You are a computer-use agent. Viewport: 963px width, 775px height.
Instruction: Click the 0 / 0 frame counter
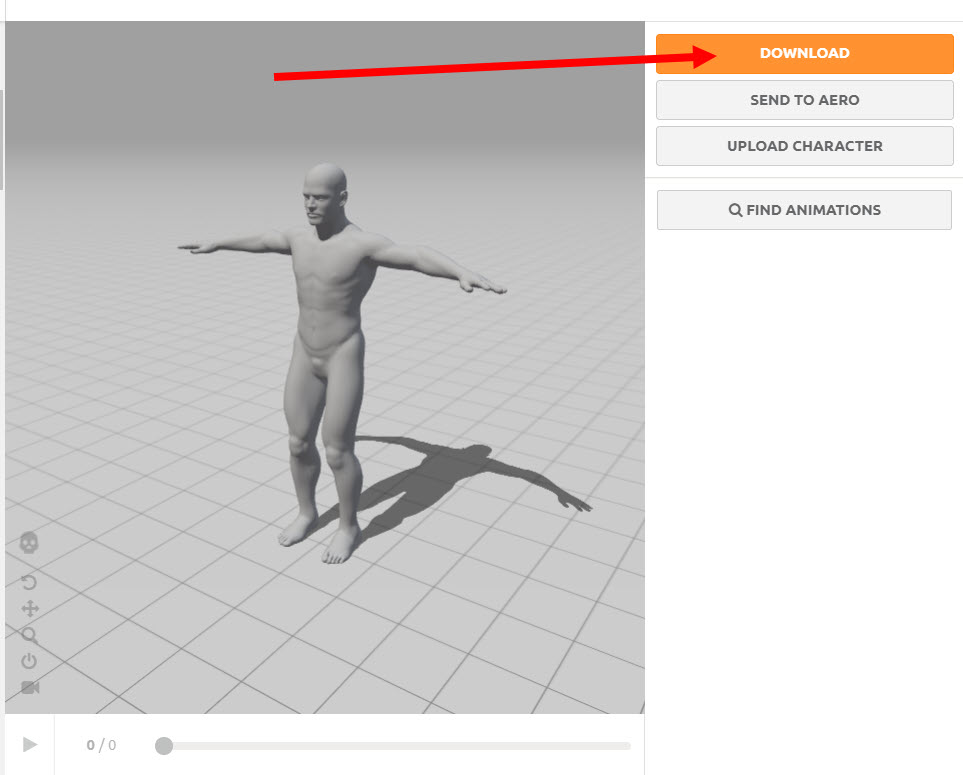point(101,745)
